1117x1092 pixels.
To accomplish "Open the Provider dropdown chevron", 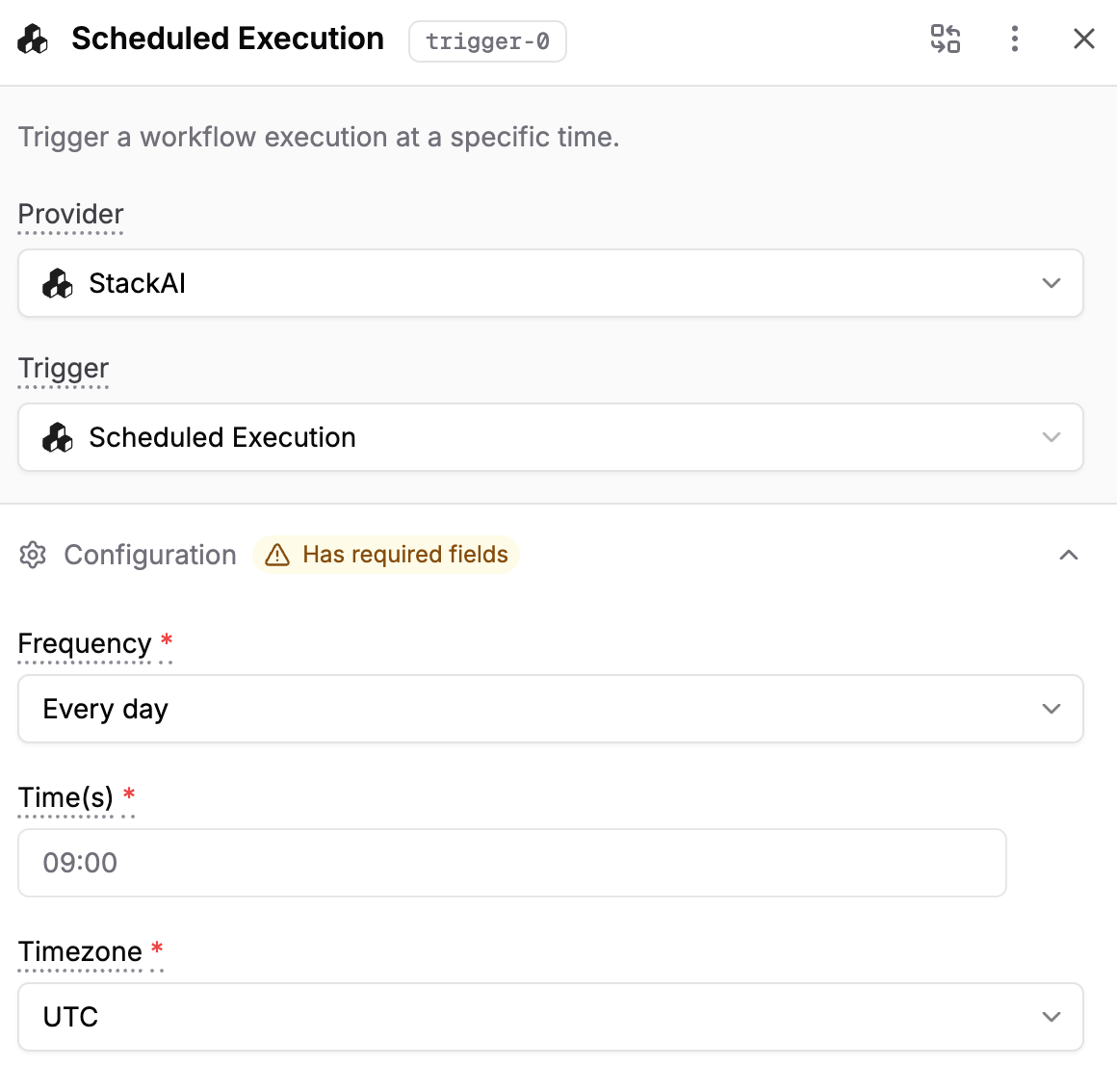I will click(x=1051, y=283).
